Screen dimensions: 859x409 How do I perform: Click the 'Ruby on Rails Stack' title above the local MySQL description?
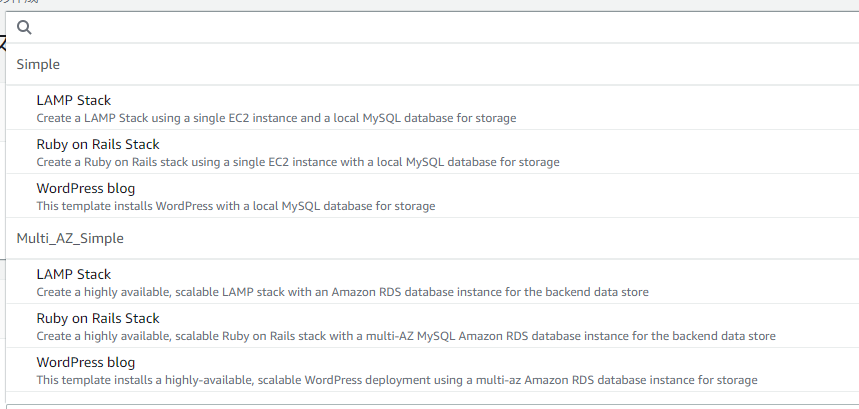pyautogui.click(x=97, y=144)
